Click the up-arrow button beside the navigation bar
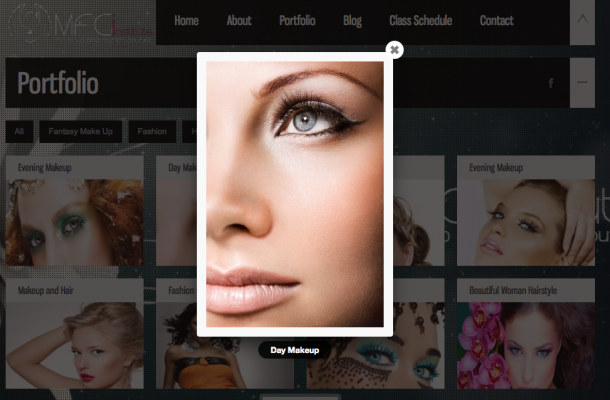610x400 pixels. tap(582, 22)
